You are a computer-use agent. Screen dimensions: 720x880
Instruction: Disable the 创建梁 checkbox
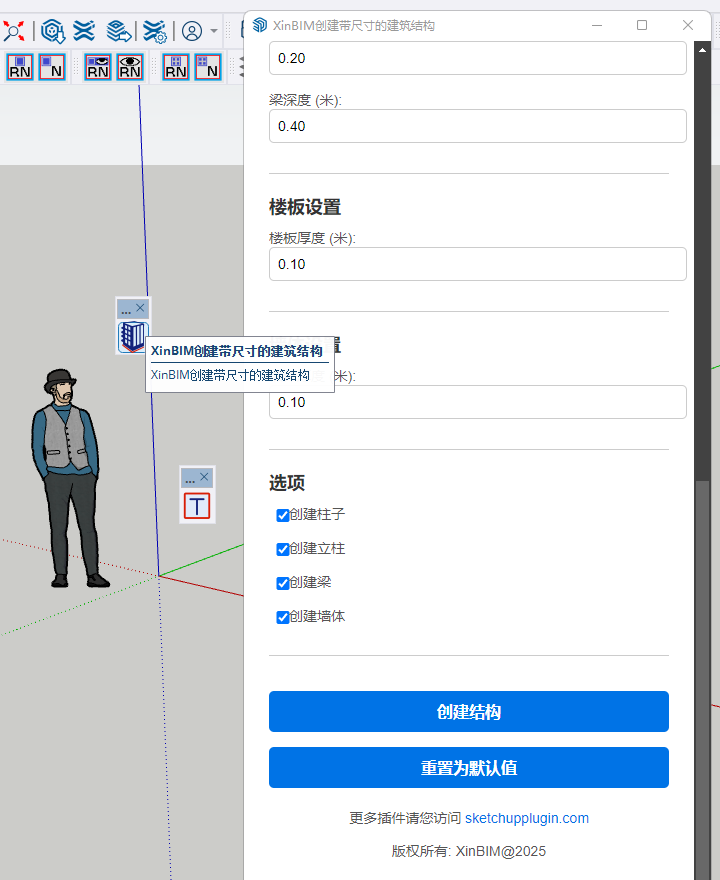pos(282,583)
